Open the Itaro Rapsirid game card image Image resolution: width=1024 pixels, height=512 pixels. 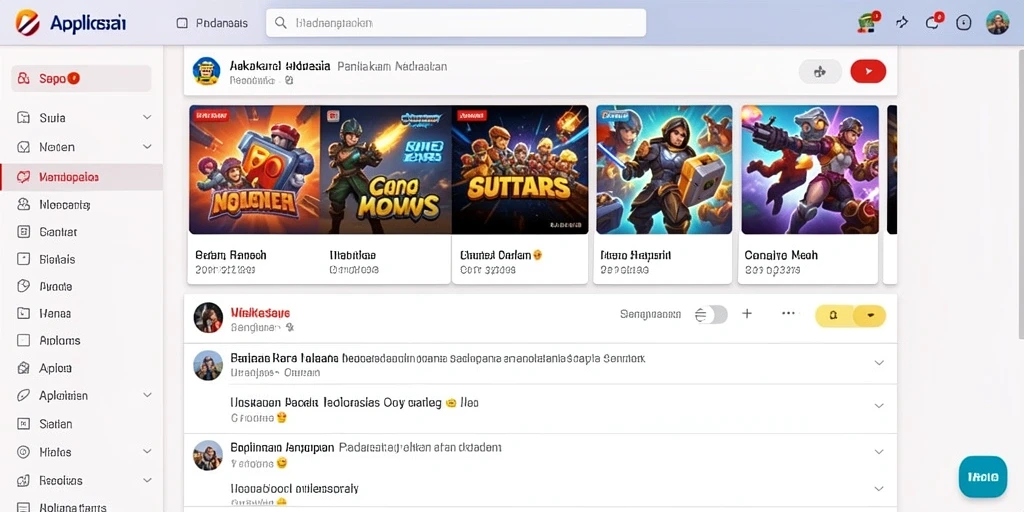coord(664,170)
